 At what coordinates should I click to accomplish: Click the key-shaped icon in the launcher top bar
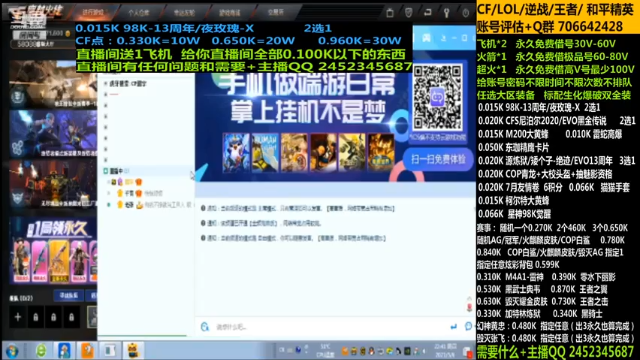[x=447, y=13]
